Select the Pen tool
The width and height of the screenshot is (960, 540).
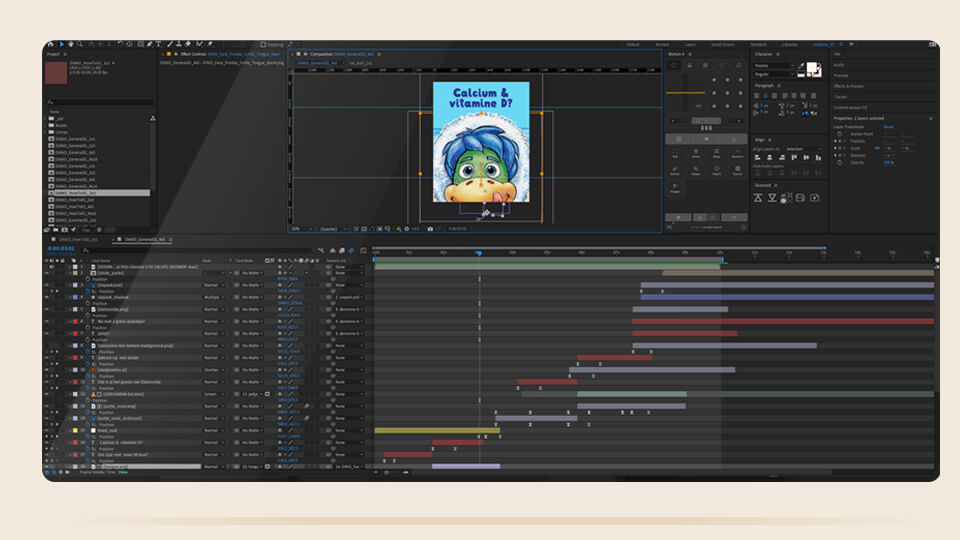(149, 45)
